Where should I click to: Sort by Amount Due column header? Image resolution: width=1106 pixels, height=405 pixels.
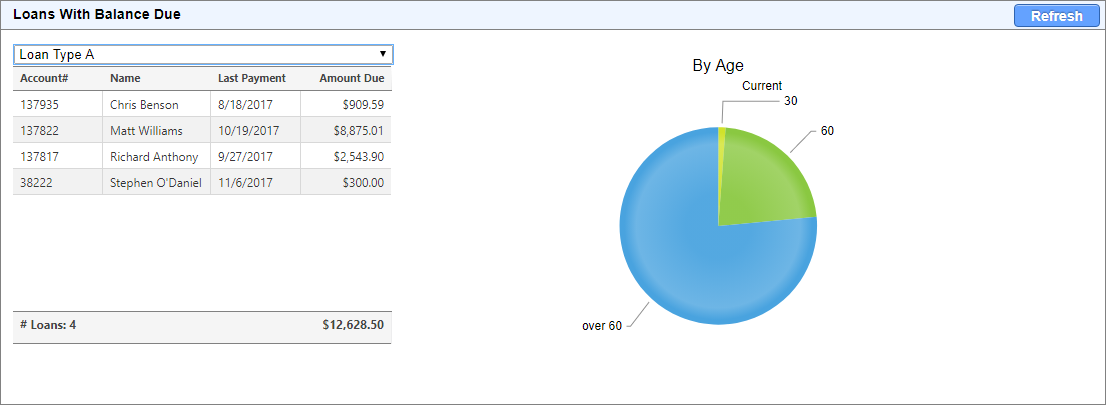pyautogui.click(x=351, y=78)
